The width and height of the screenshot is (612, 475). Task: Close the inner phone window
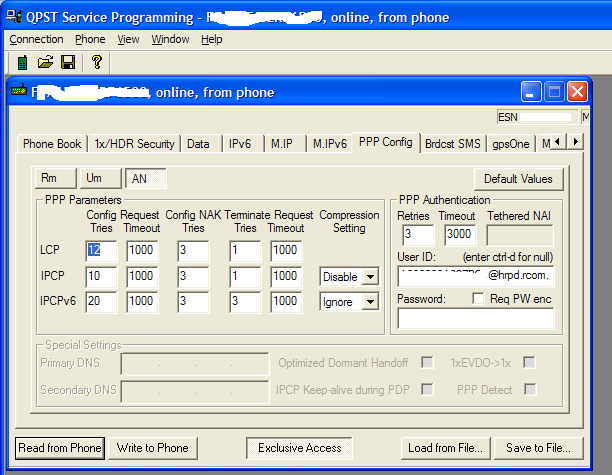pos(577,92)
